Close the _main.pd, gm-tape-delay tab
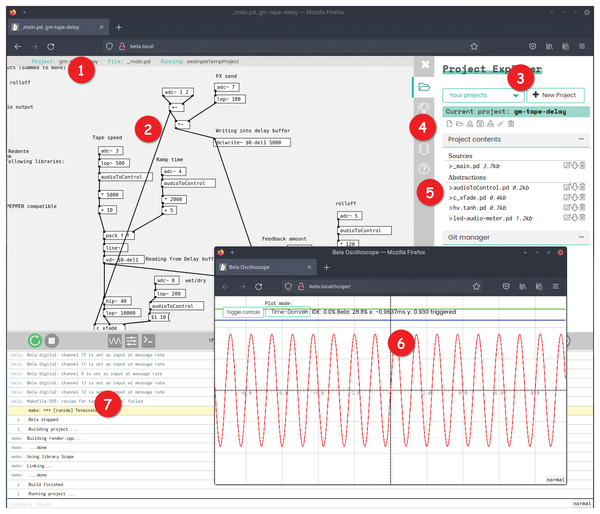600x514 pixels. coord(101,27)
